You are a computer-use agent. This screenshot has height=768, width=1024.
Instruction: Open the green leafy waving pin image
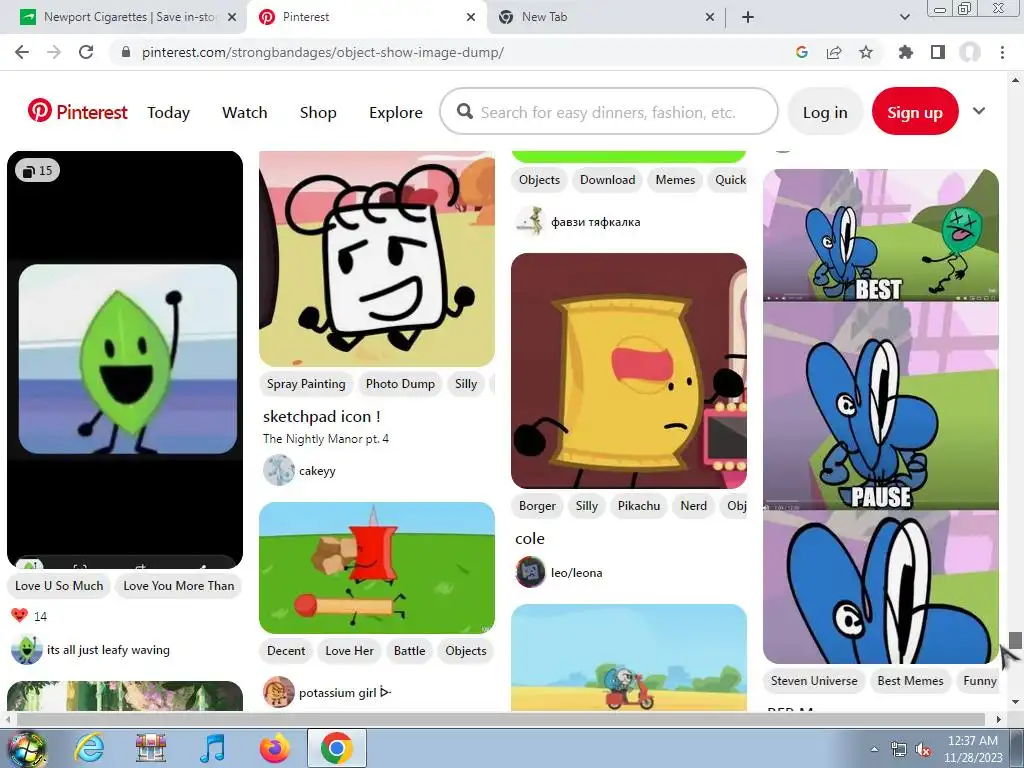click(125, 359)
